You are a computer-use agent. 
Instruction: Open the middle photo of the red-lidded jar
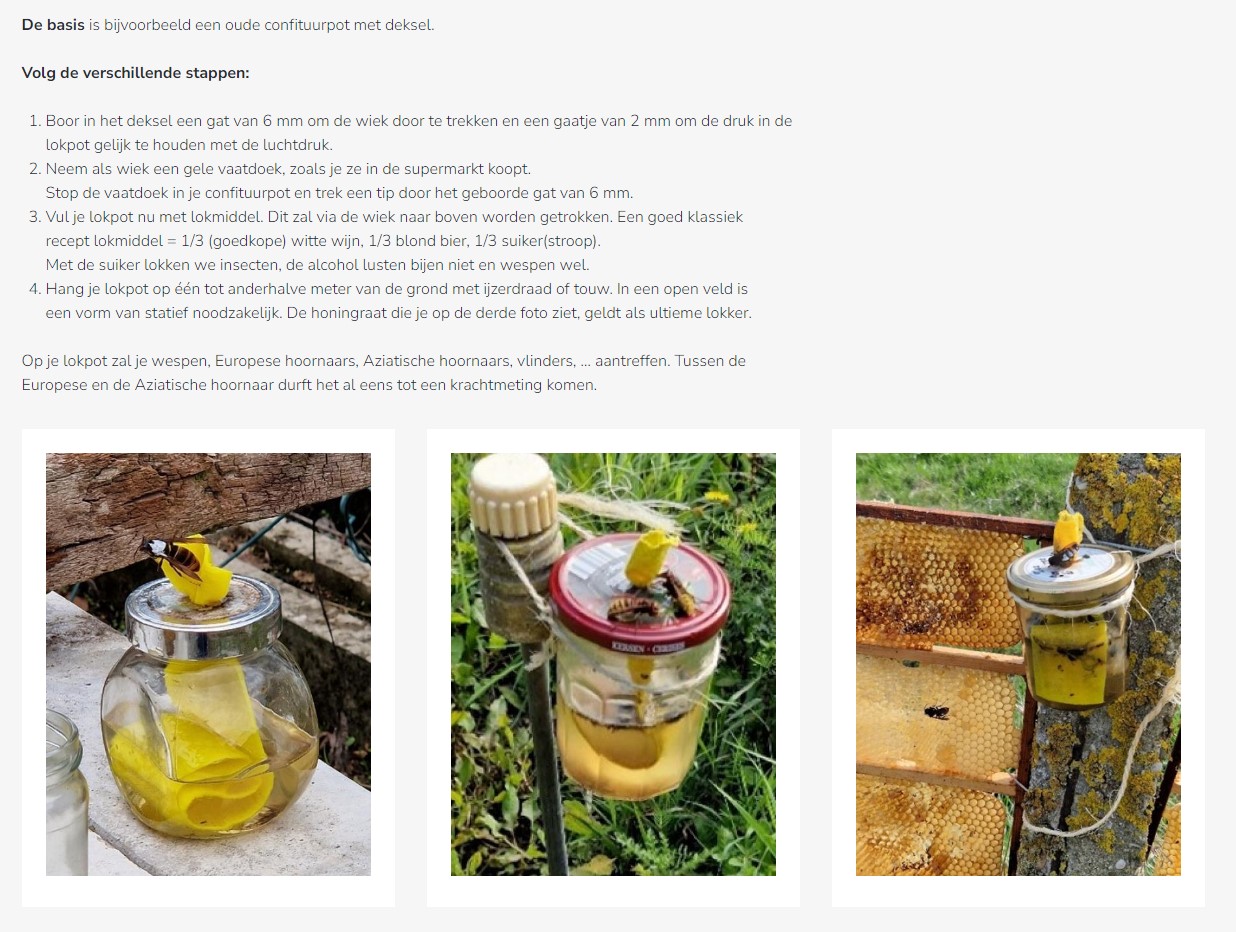coord(613,664)
